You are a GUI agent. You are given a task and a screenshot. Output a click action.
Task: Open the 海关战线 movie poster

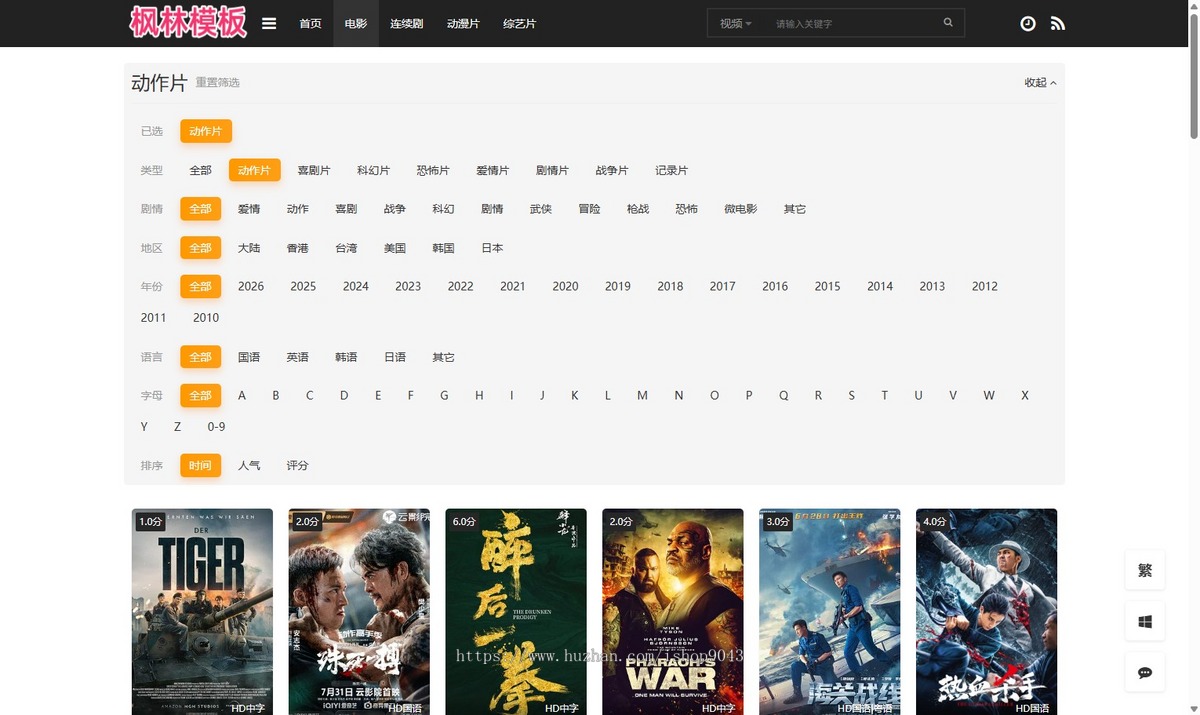[x=830, y=612]
